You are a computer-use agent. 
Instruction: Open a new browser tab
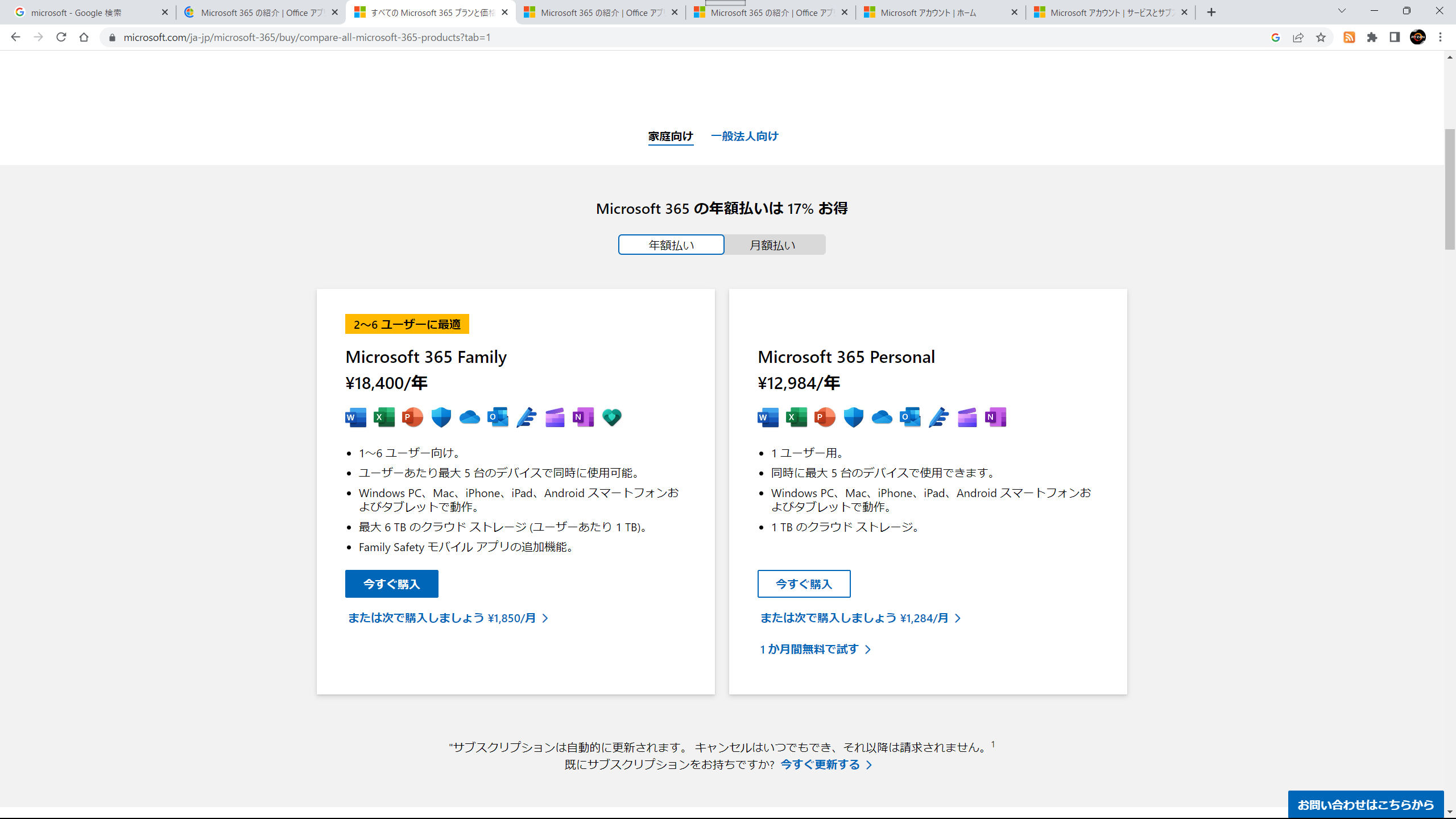1211,13
